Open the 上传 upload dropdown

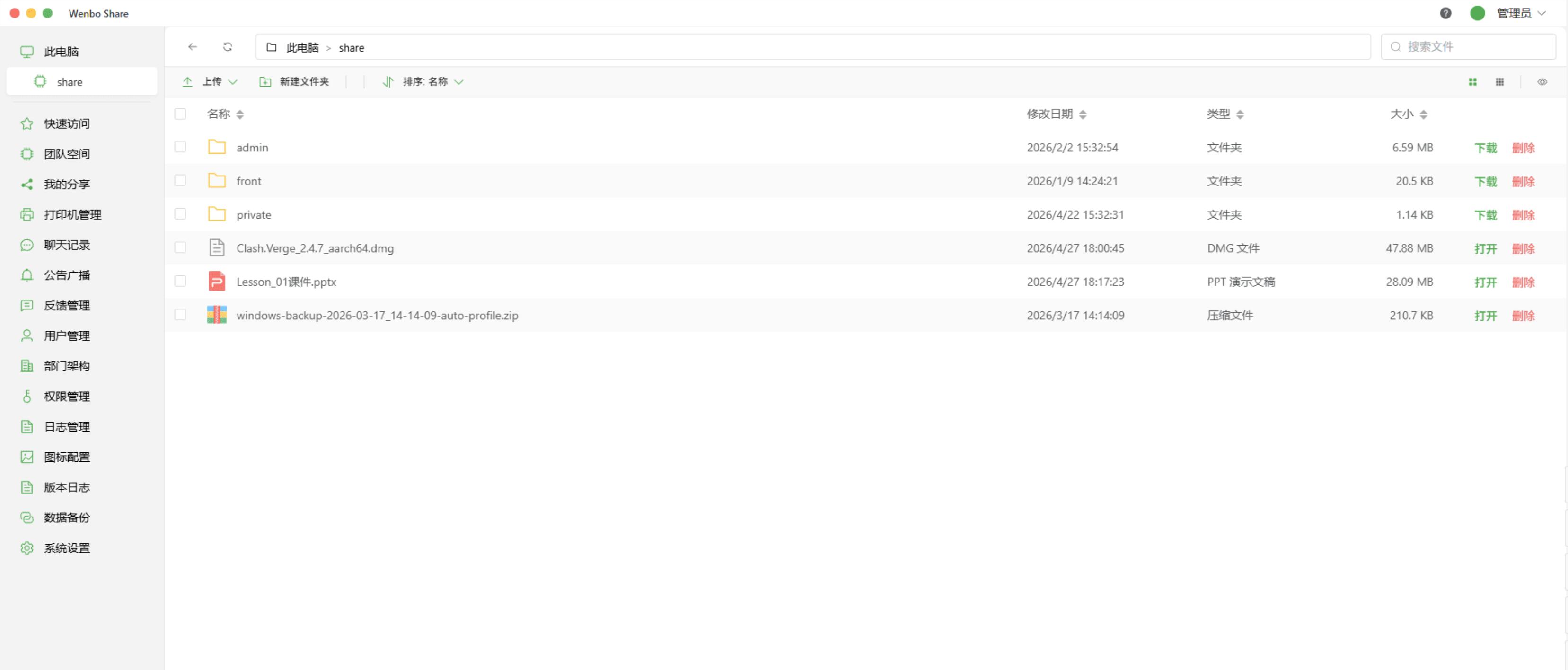tap(210, 81)
